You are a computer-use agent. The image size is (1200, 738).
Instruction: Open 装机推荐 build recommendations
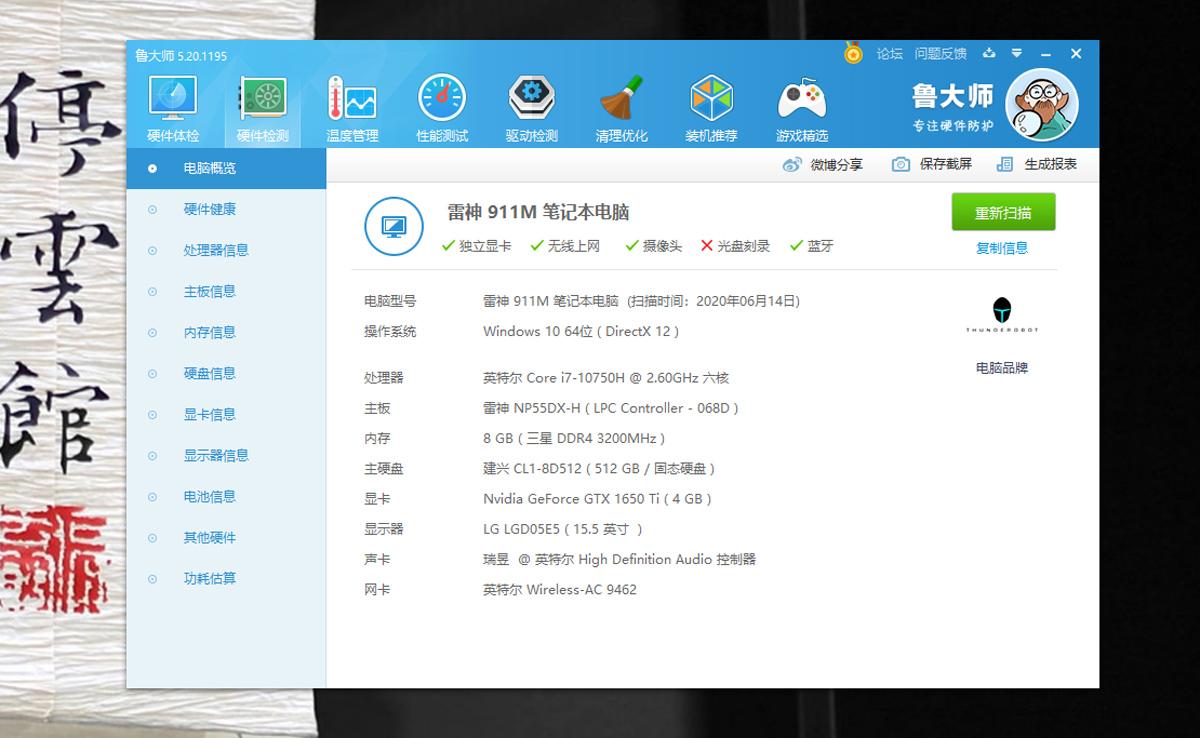711,110
